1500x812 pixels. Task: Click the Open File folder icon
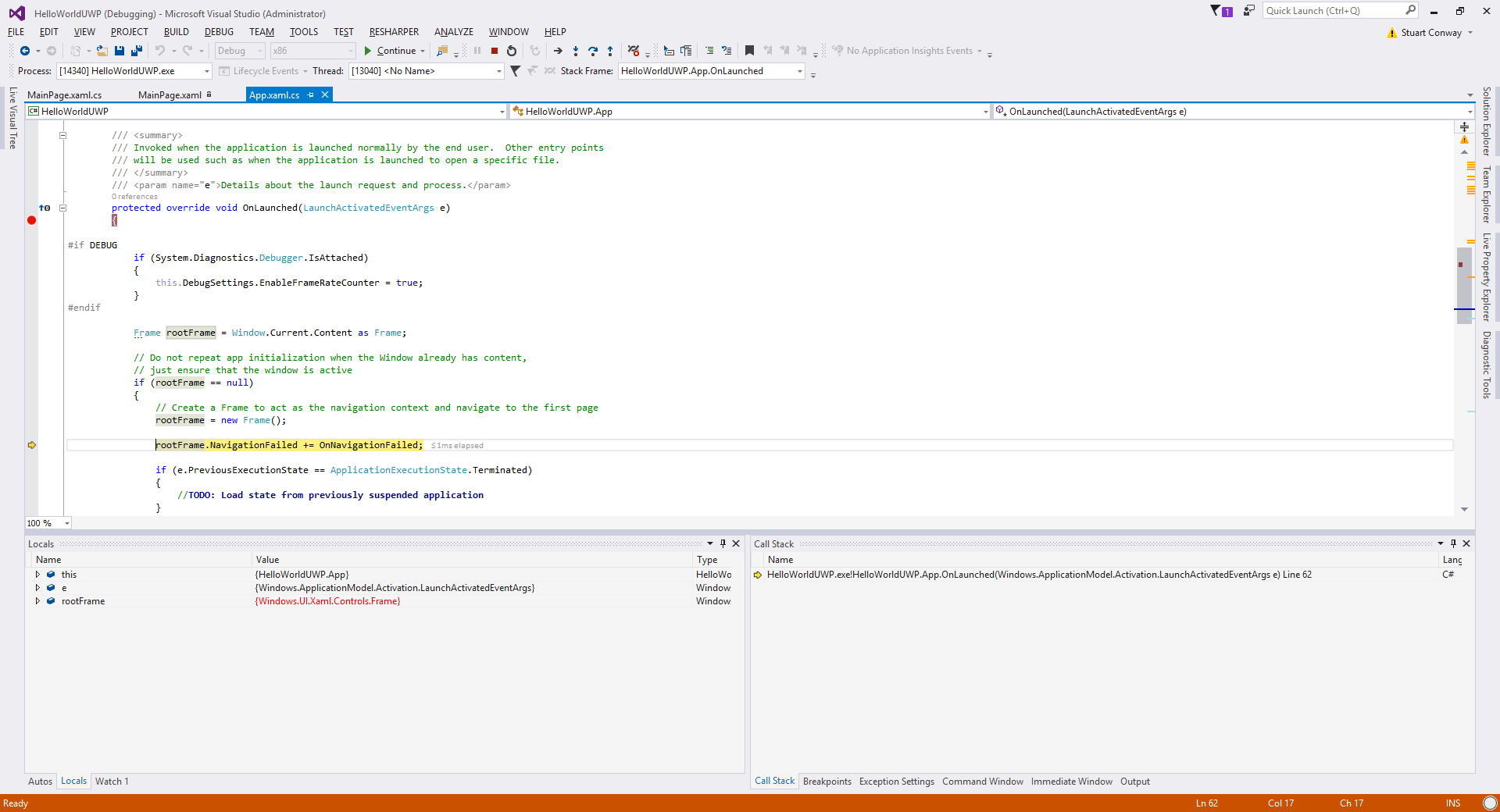click(102, 51)
